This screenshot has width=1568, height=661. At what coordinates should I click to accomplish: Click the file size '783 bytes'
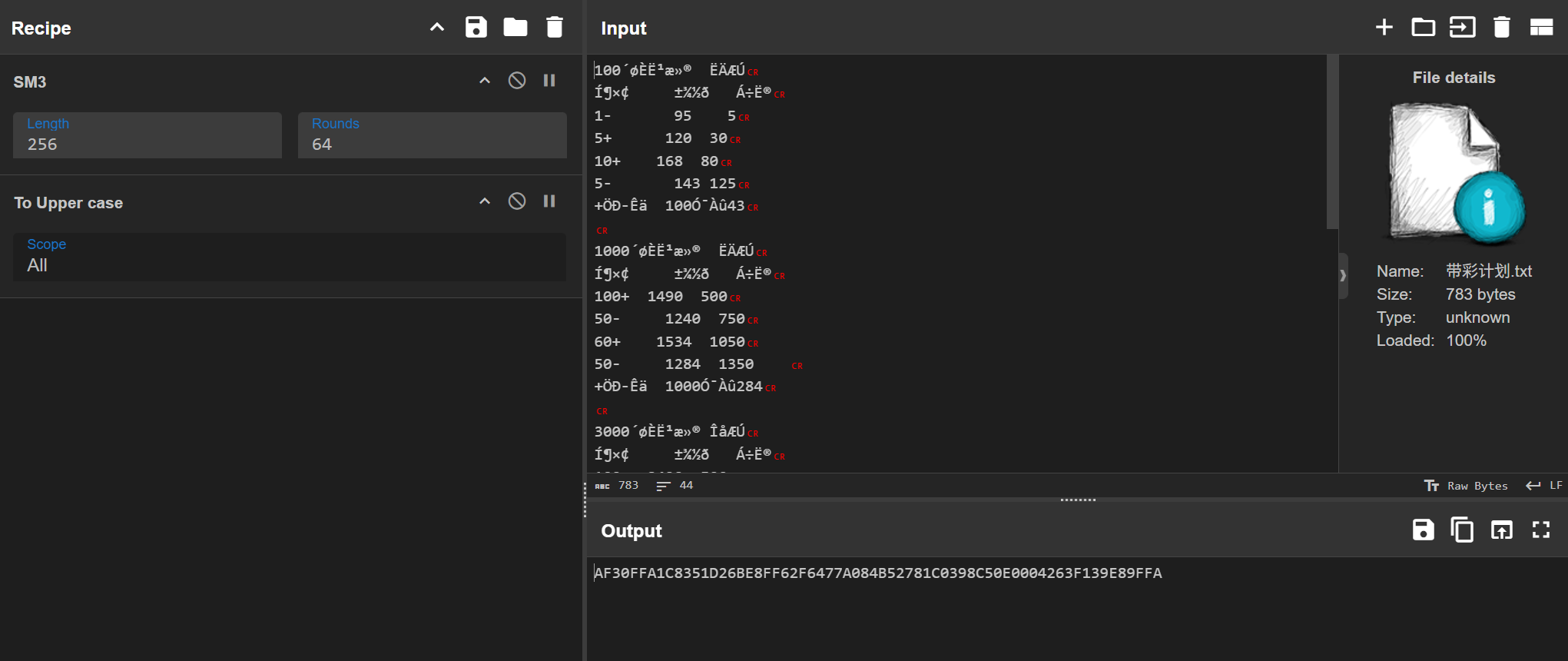coord(1480,294)
